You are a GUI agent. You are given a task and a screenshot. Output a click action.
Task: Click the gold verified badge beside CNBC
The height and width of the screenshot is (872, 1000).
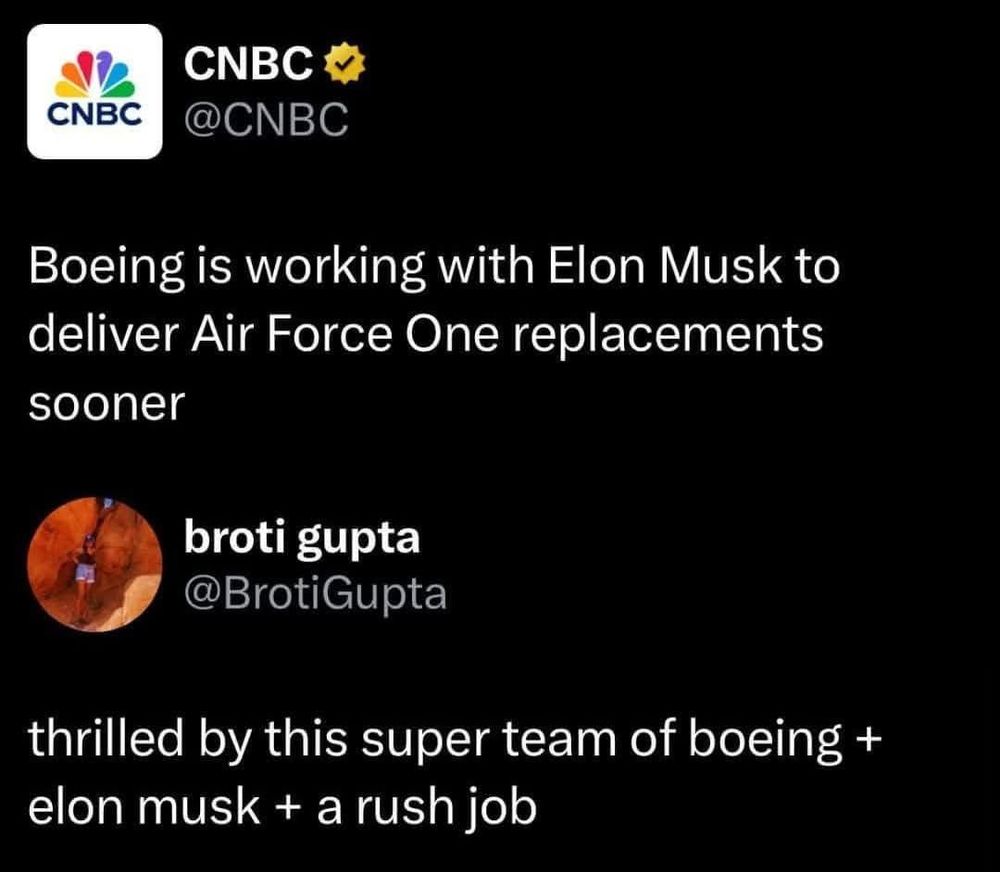[346, 63]
